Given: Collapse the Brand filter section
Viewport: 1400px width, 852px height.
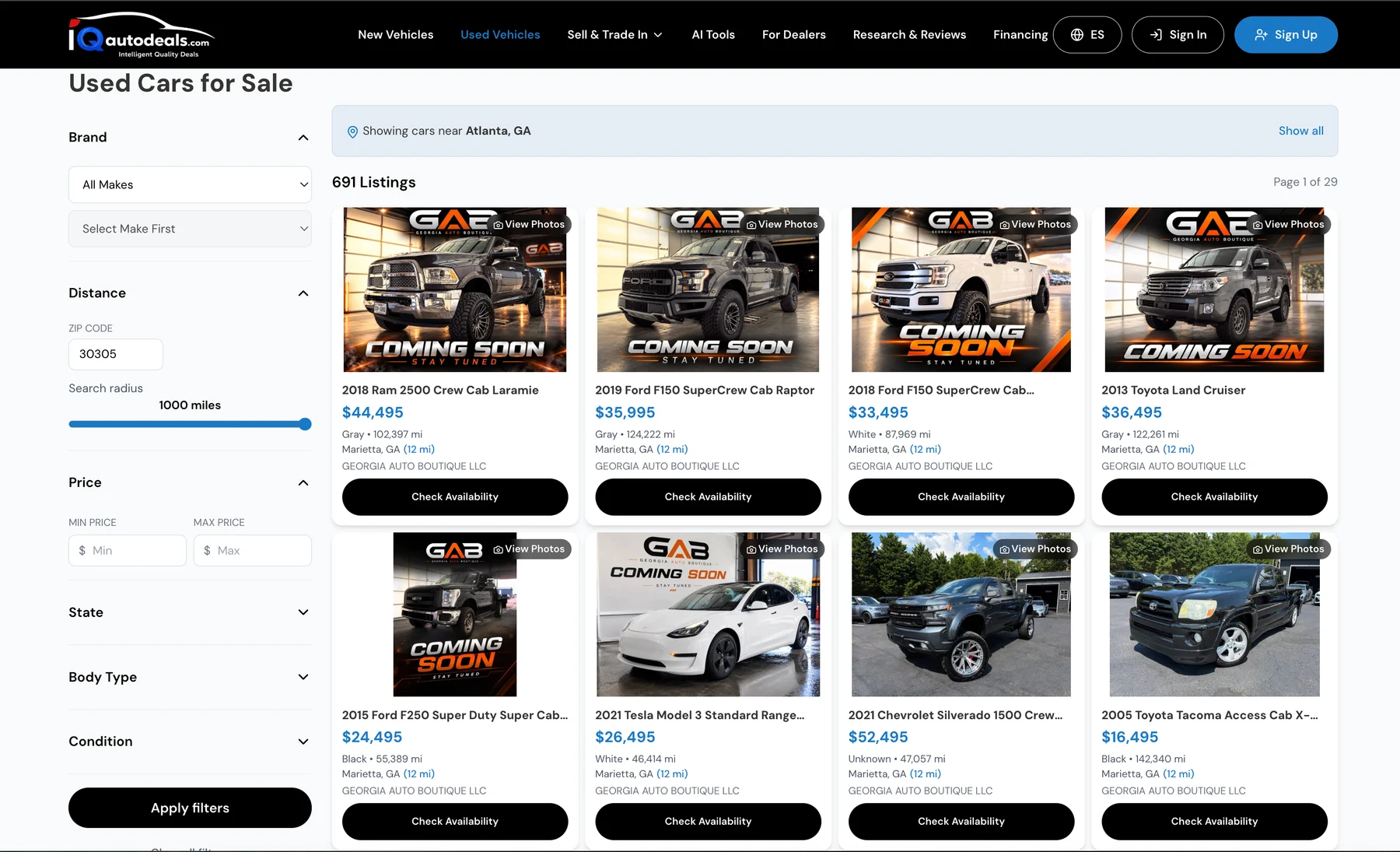Looking at the screenshot, I should (303, 138).
